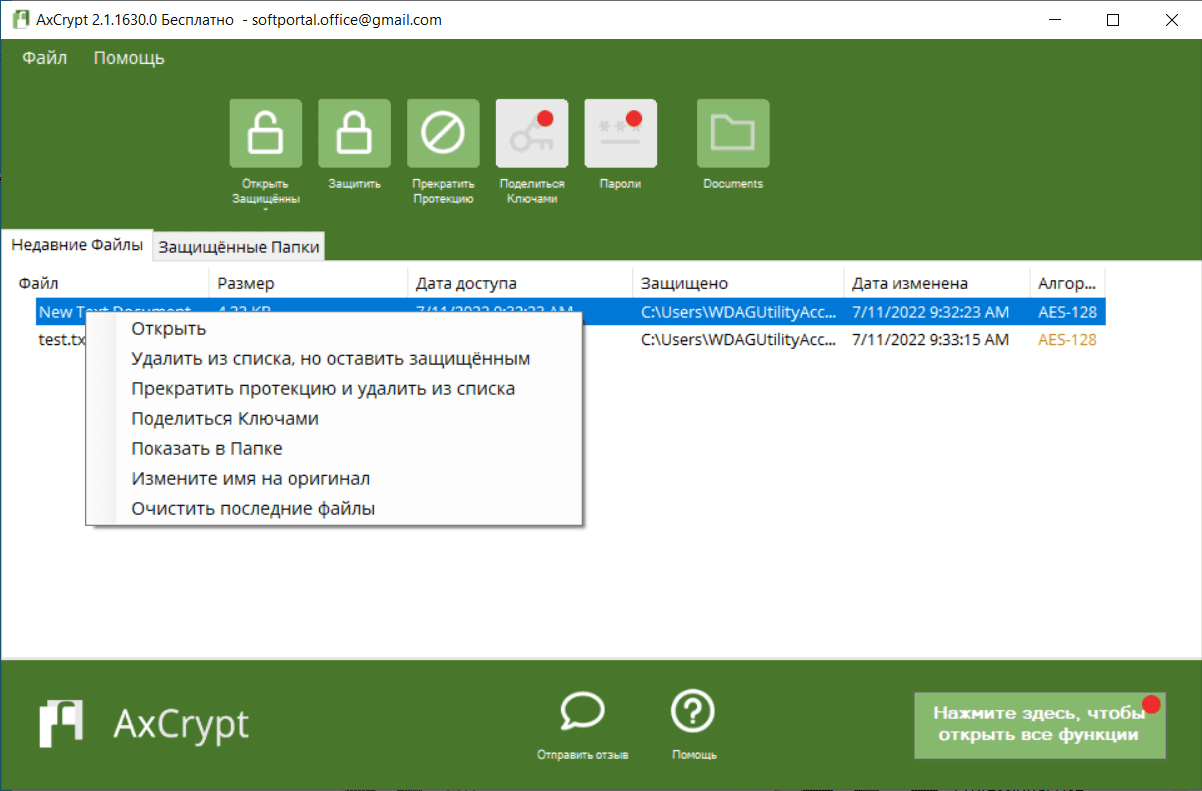Sort by Дата изменена column header
1202x791 pixels.
coord(936,283)
